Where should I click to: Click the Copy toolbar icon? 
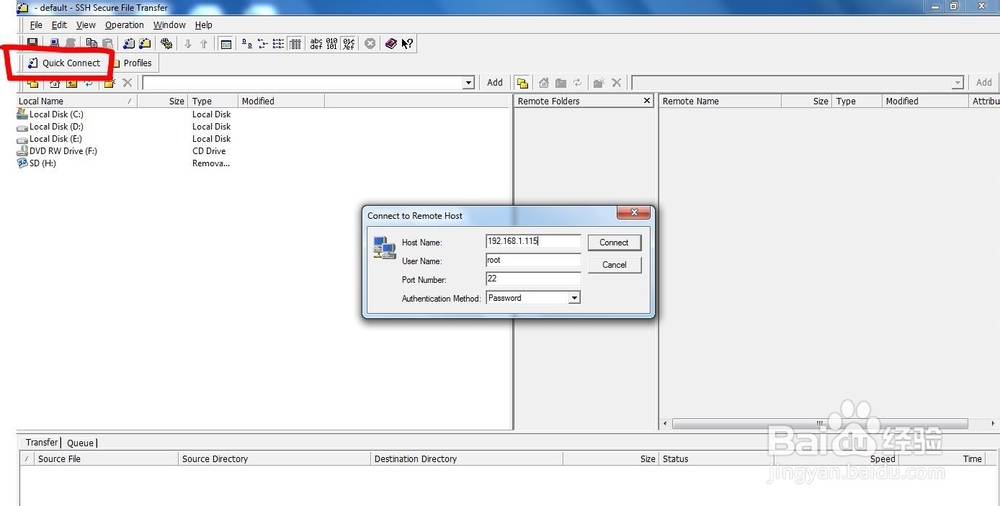[91, 43]
